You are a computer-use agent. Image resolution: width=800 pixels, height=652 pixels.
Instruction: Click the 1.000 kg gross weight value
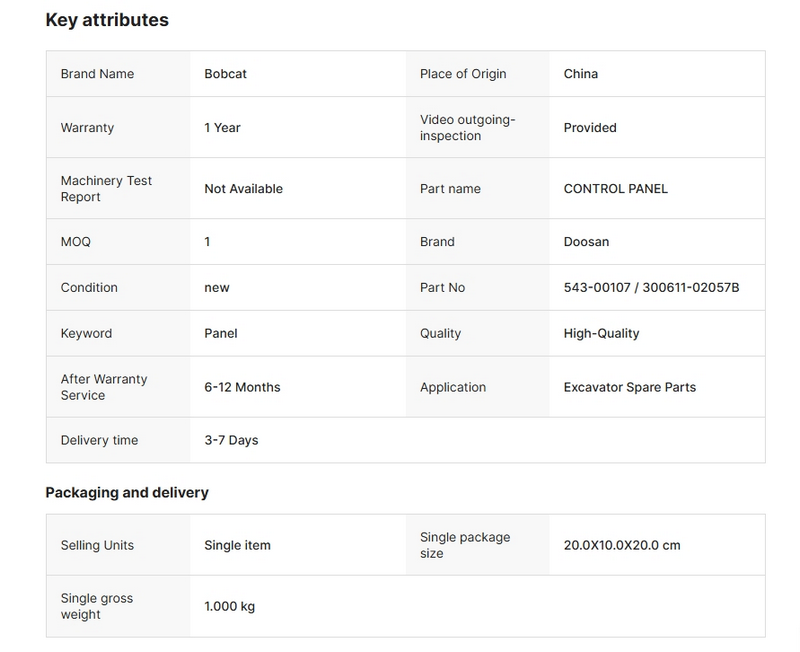(x=230, y=607)
